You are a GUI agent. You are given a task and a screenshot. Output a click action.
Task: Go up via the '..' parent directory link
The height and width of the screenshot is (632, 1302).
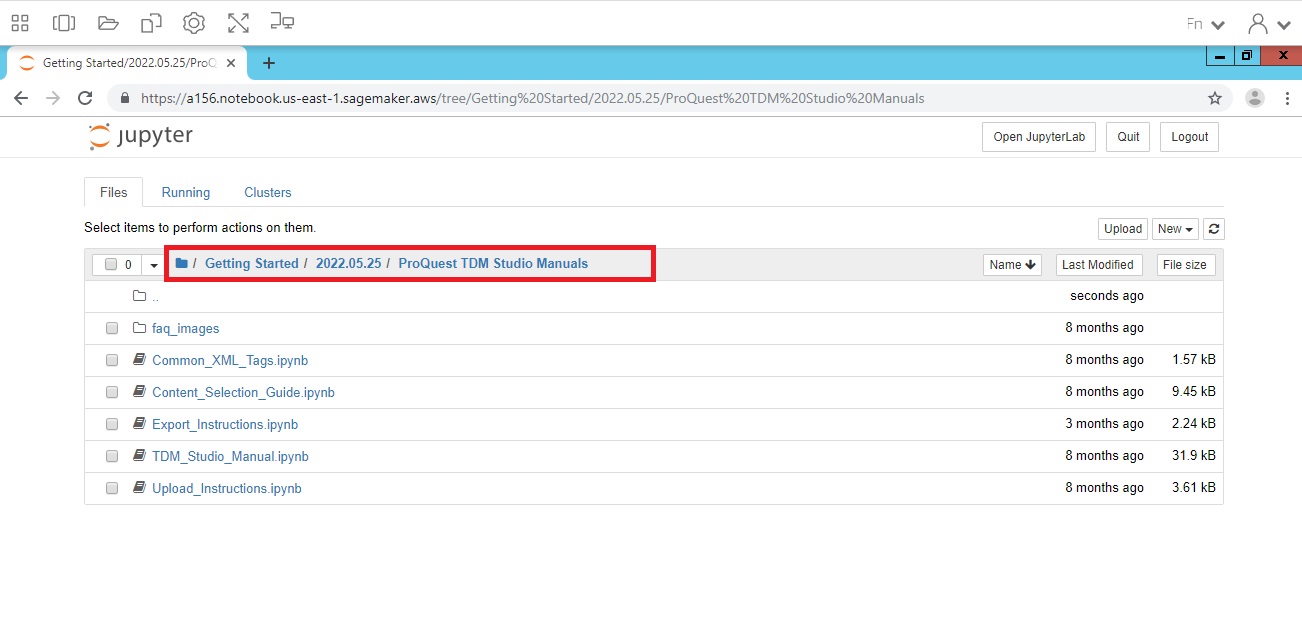(155, 297)
